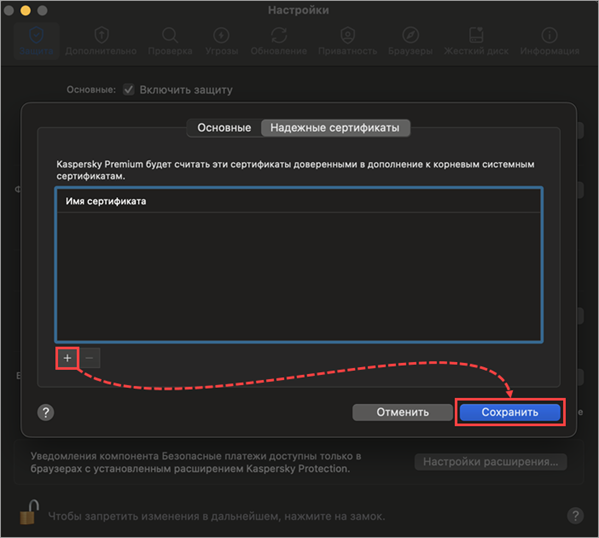Minimize the Настройки window

pyautogui.click(x=26, y=10)
